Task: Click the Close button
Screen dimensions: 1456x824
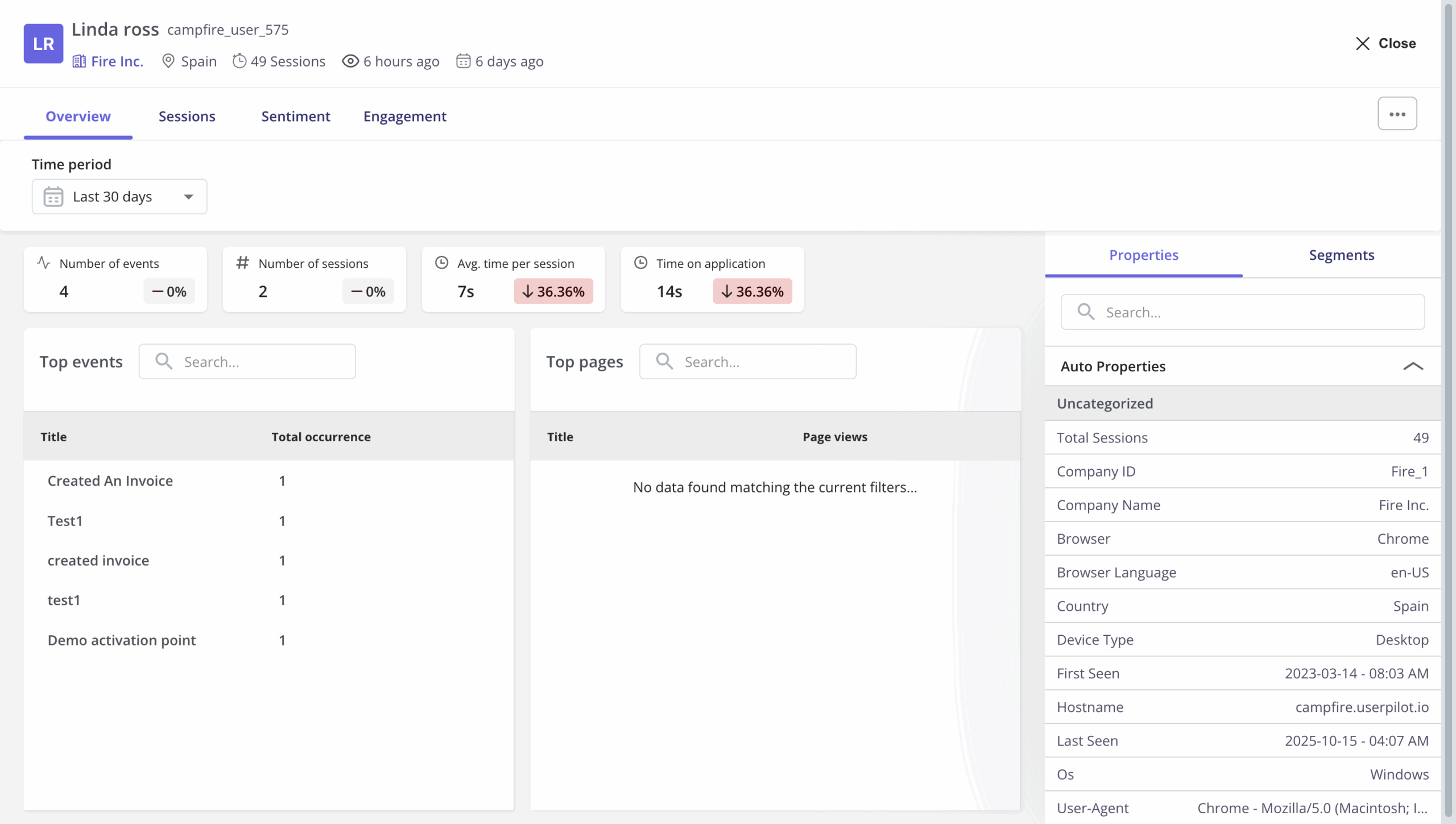Action: [1384, 43]
